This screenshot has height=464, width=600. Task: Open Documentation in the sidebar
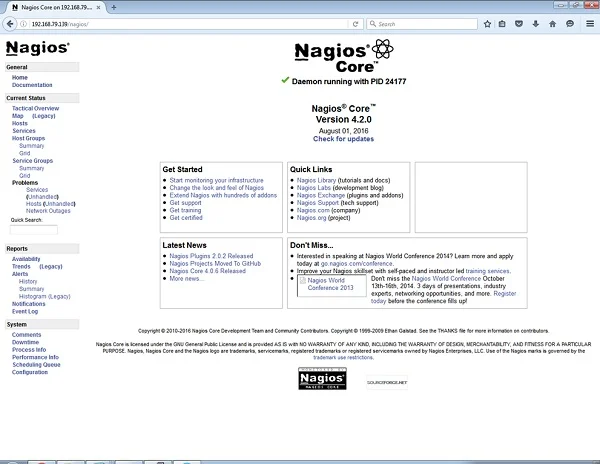[x=32, y=85]
